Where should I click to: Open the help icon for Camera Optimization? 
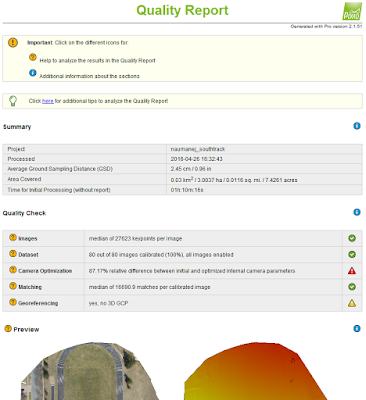click(x=13, y=270)
